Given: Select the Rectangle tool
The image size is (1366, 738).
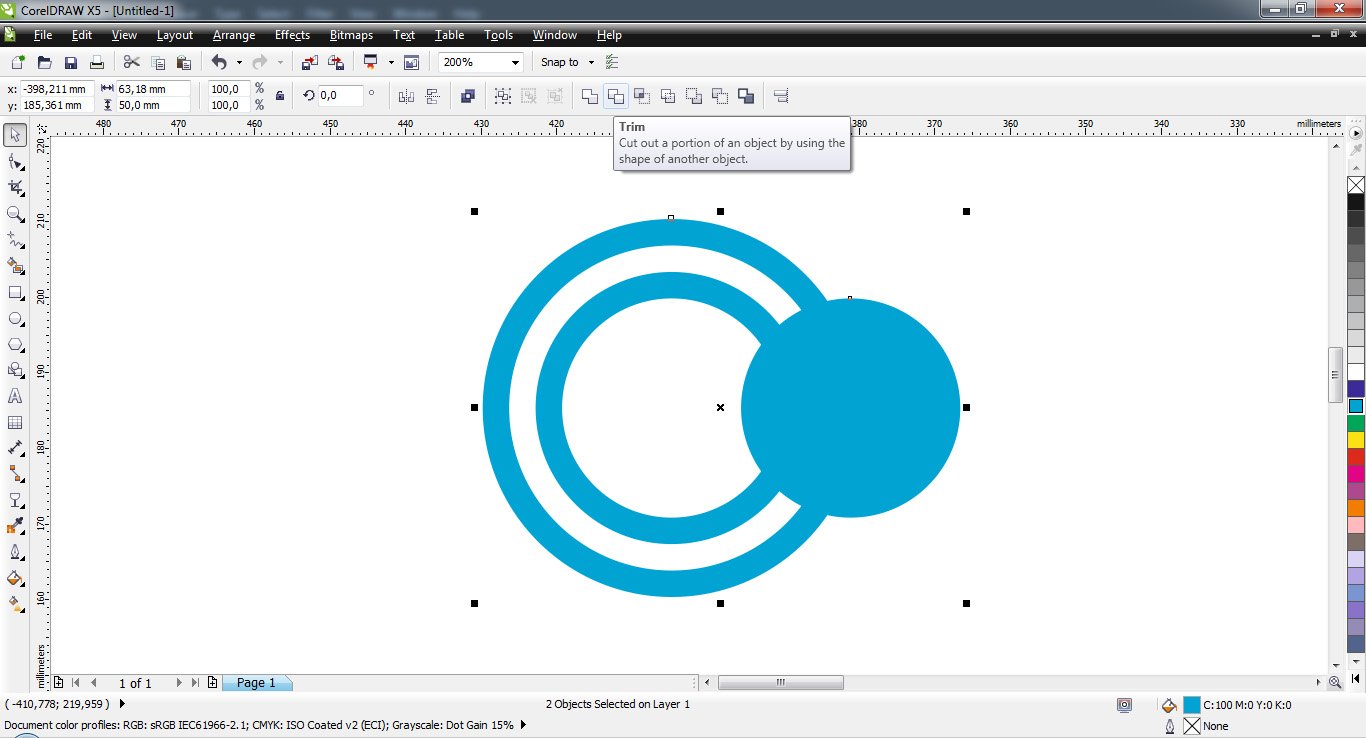Looking at the screenshot, I should (x=15, y=292).
